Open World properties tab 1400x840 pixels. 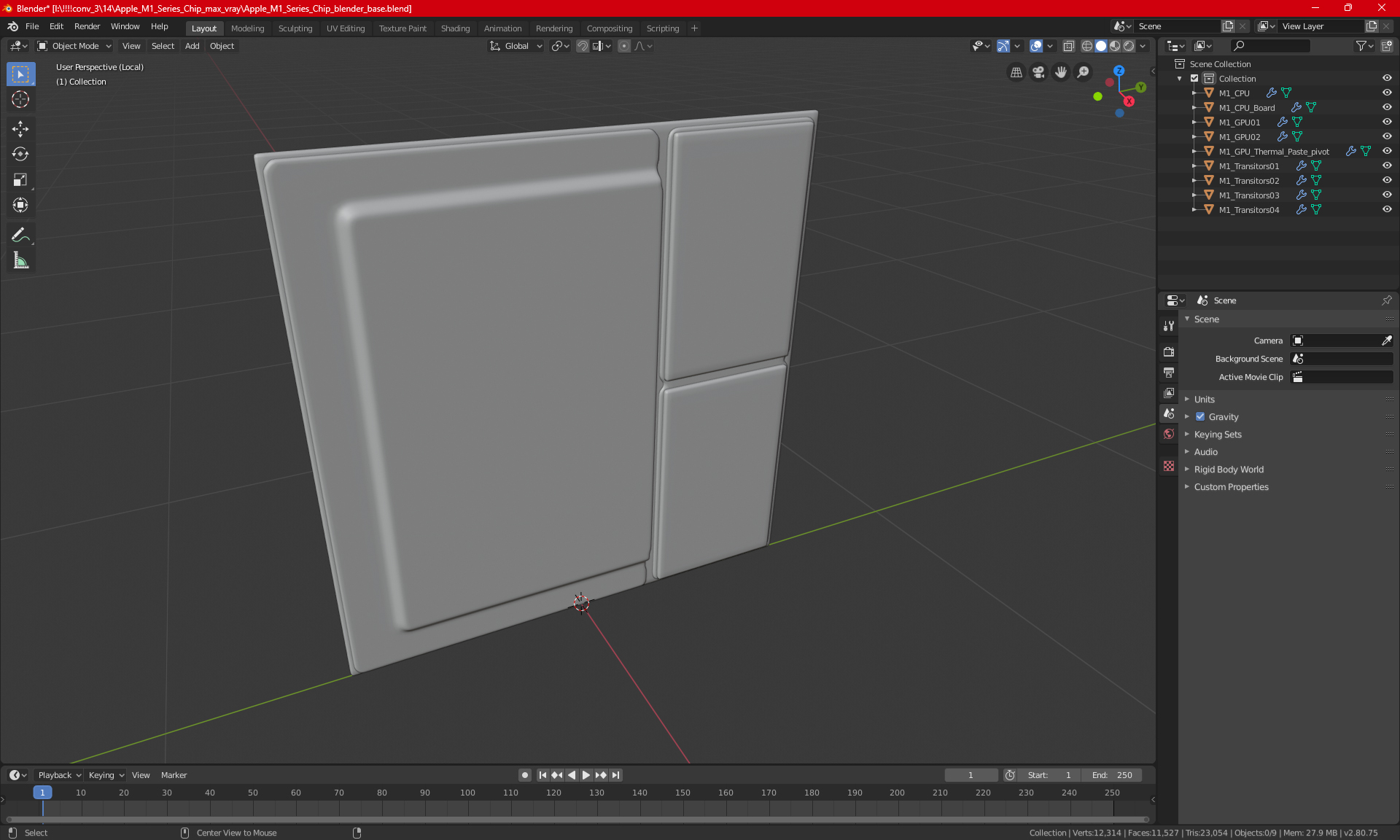1169,434
